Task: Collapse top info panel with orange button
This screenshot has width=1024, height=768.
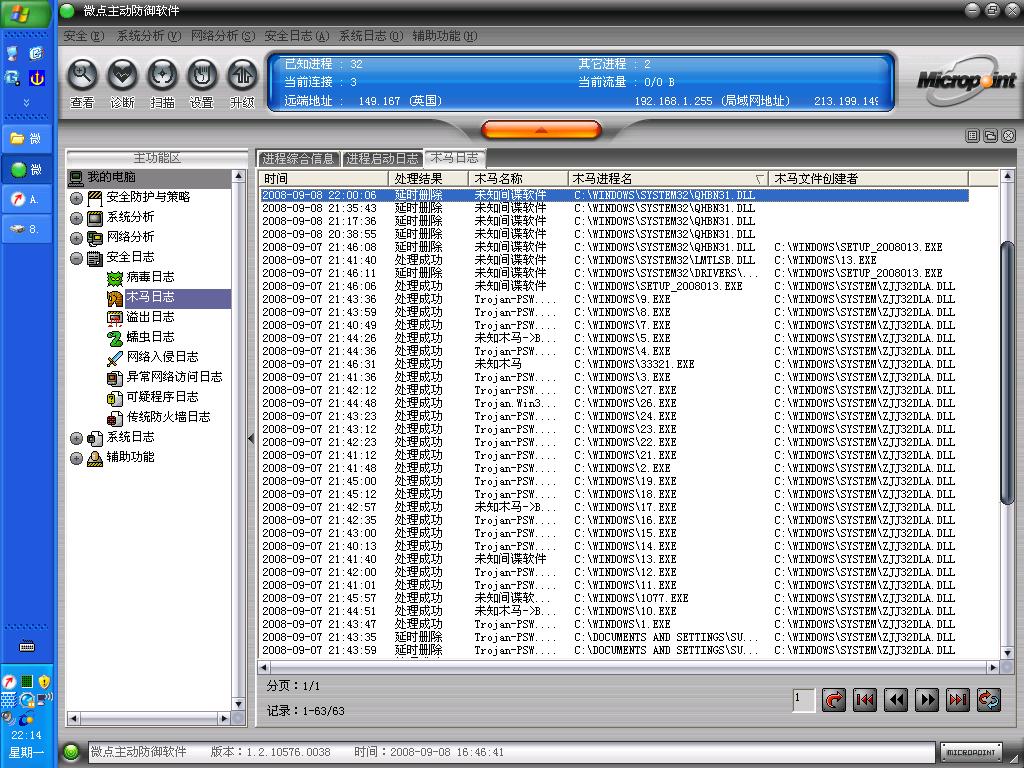Action: point(541,129)
